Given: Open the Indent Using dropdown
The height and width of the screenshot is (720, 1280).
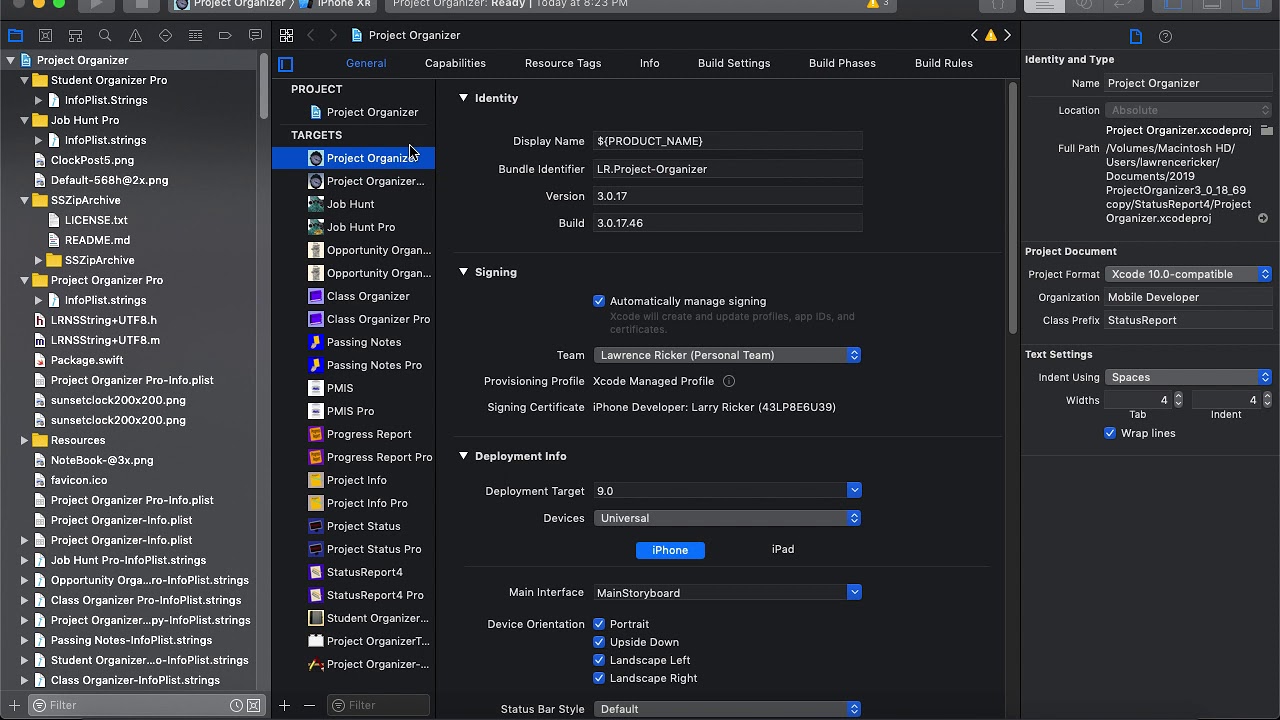Looking at the screenshot, I should coord(1188,377).
